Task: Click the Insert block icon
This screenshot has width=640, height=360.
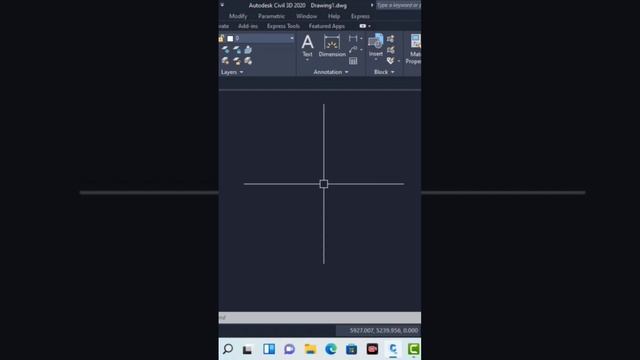Action: coord(376,42)
